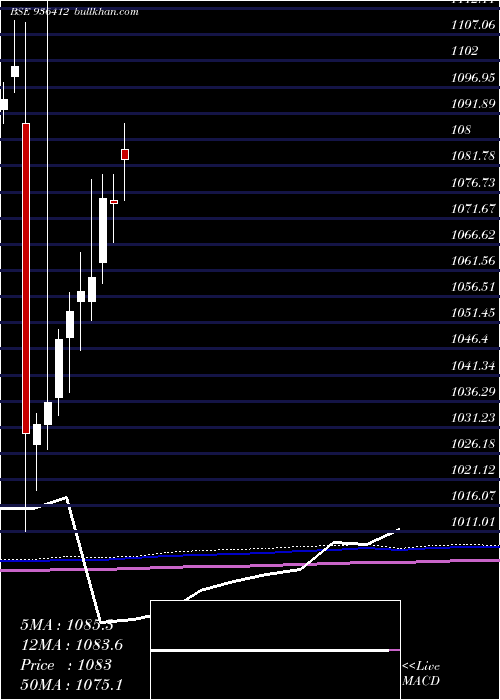Click the <<Live MACD label

tap(421, 674)
